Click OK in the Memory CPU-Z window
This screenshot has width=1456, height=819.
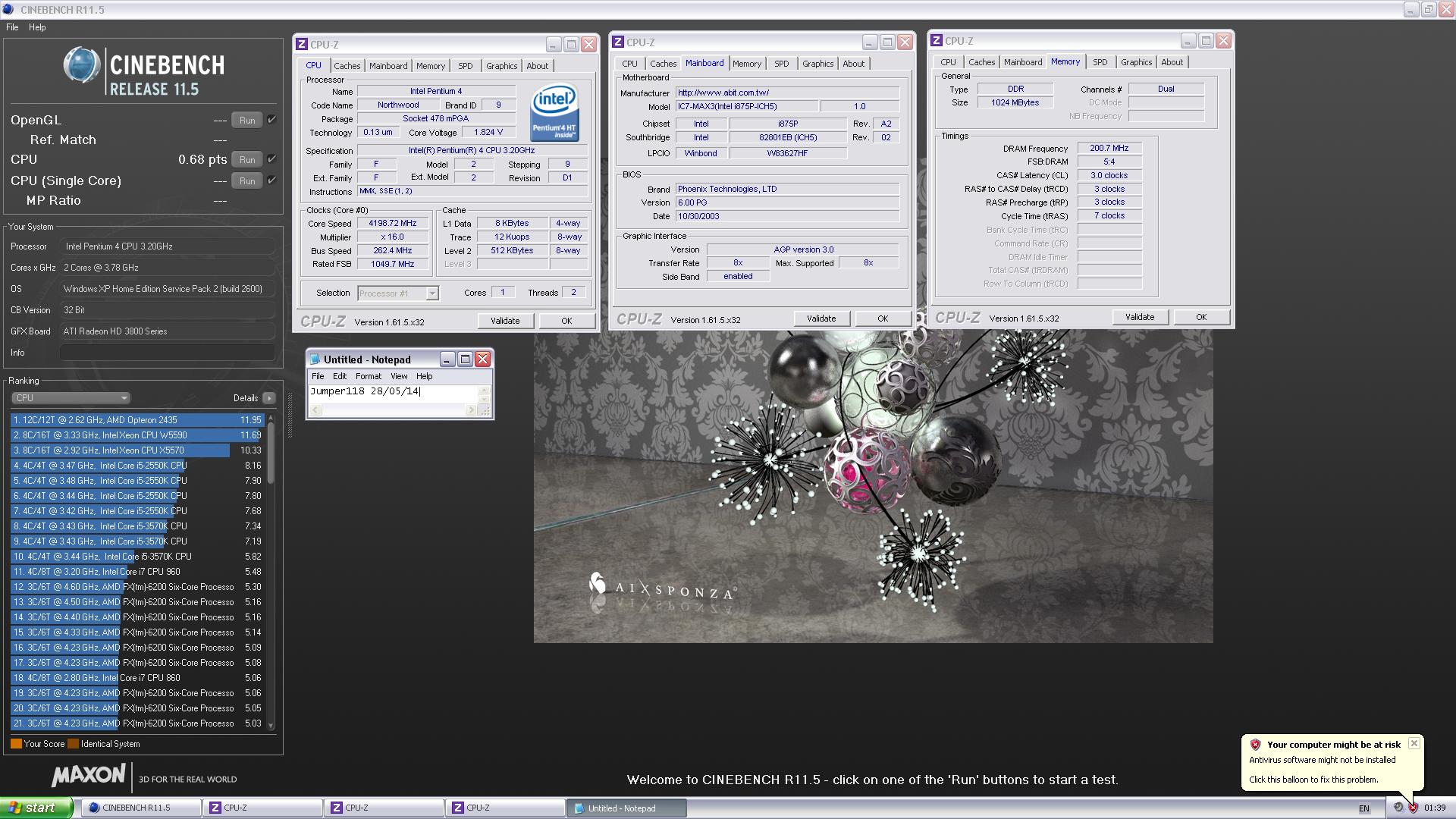point(1201,317)
